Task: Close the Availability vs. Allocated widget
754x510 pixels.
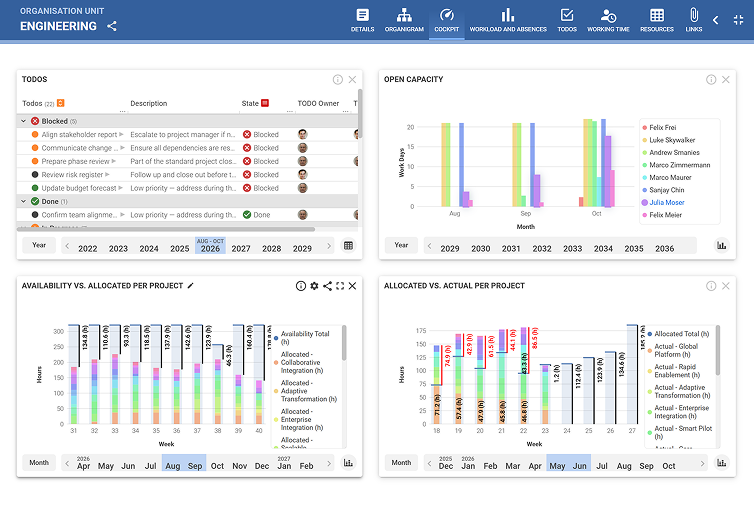Action: click(352, 286)
